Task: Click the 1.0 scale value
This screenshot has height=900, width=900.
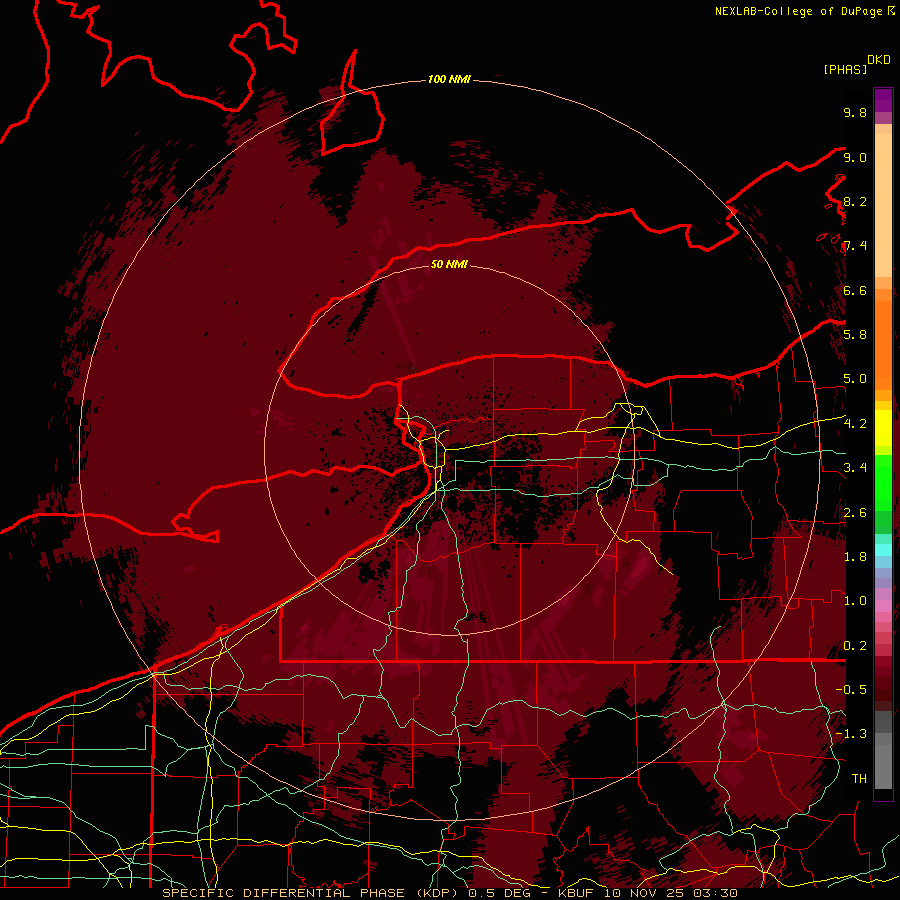Action: [x=855, y=601]
